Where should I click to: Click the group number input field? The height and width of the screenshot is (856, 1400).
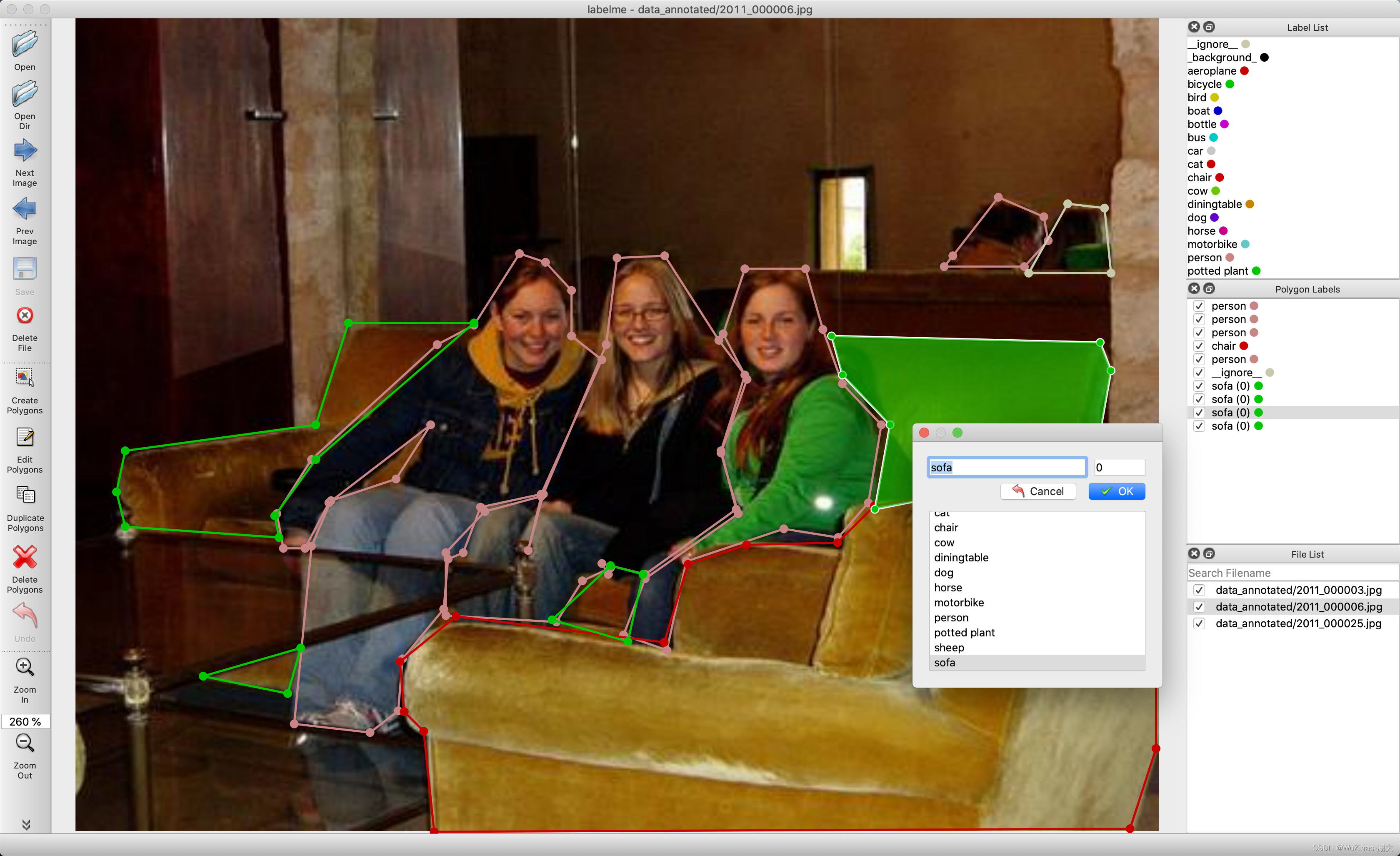(1117, 467)
